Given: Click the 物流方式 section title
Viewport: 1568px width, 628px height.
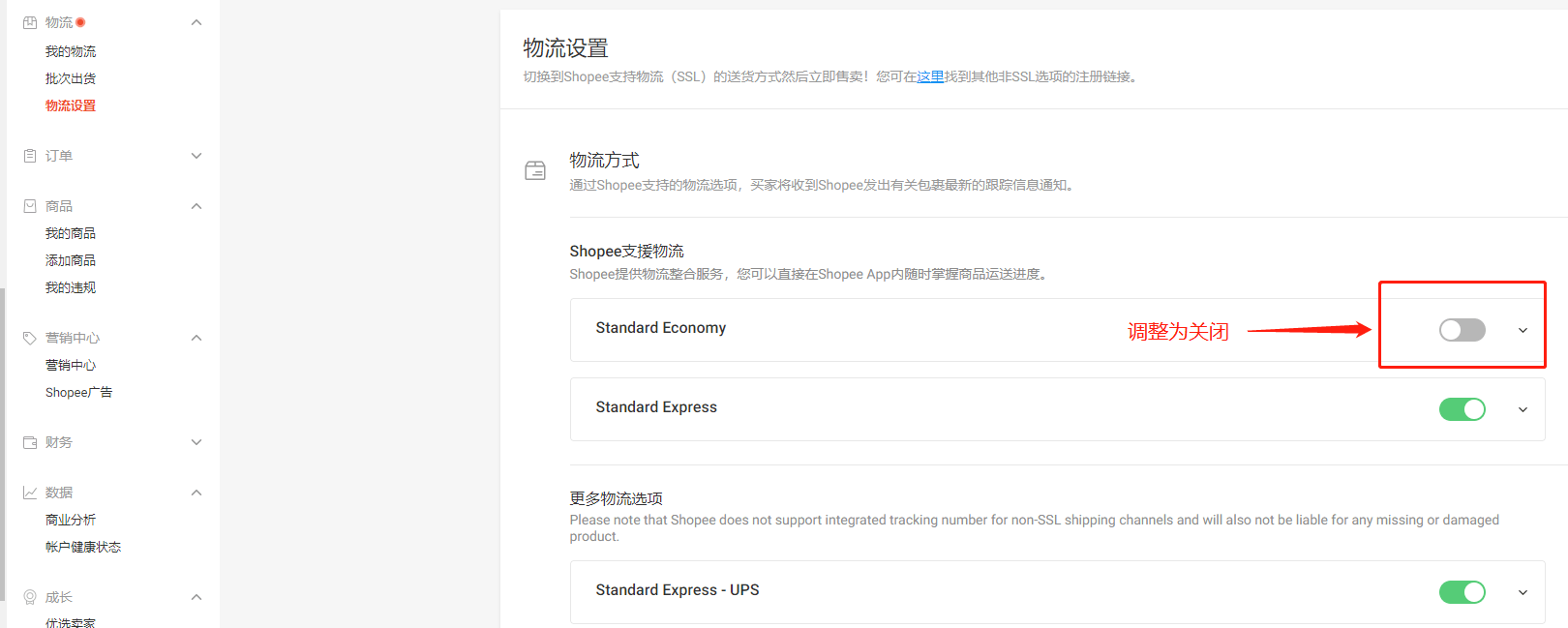Looking at the screenshot, I should click(x=604, y=161).
